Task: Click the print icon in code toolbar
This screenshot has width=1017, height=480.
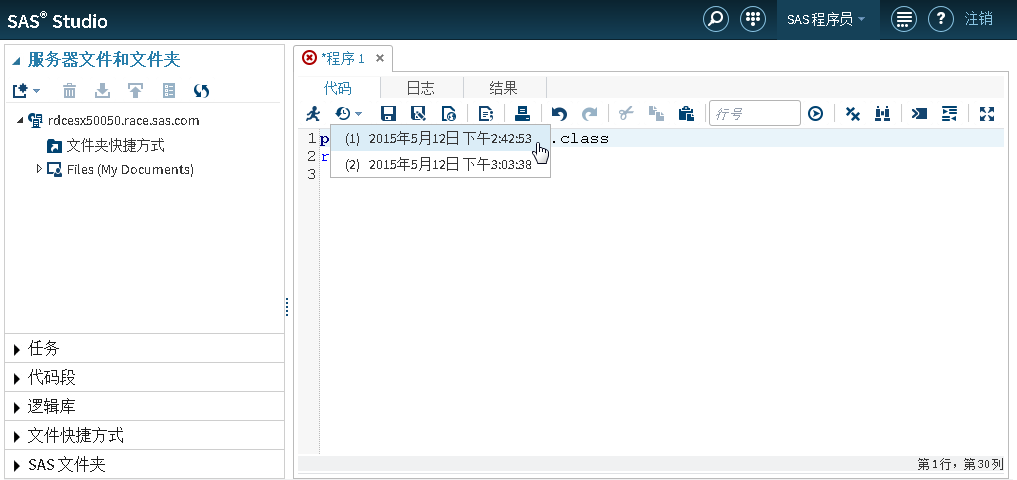Action: click(522, 114)
